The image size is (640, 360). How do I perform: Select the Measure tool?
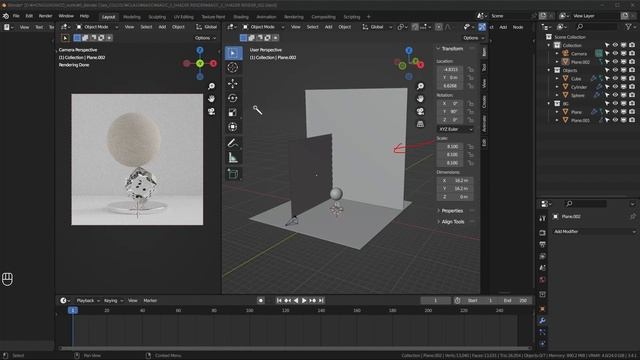[x=233, y=158]
